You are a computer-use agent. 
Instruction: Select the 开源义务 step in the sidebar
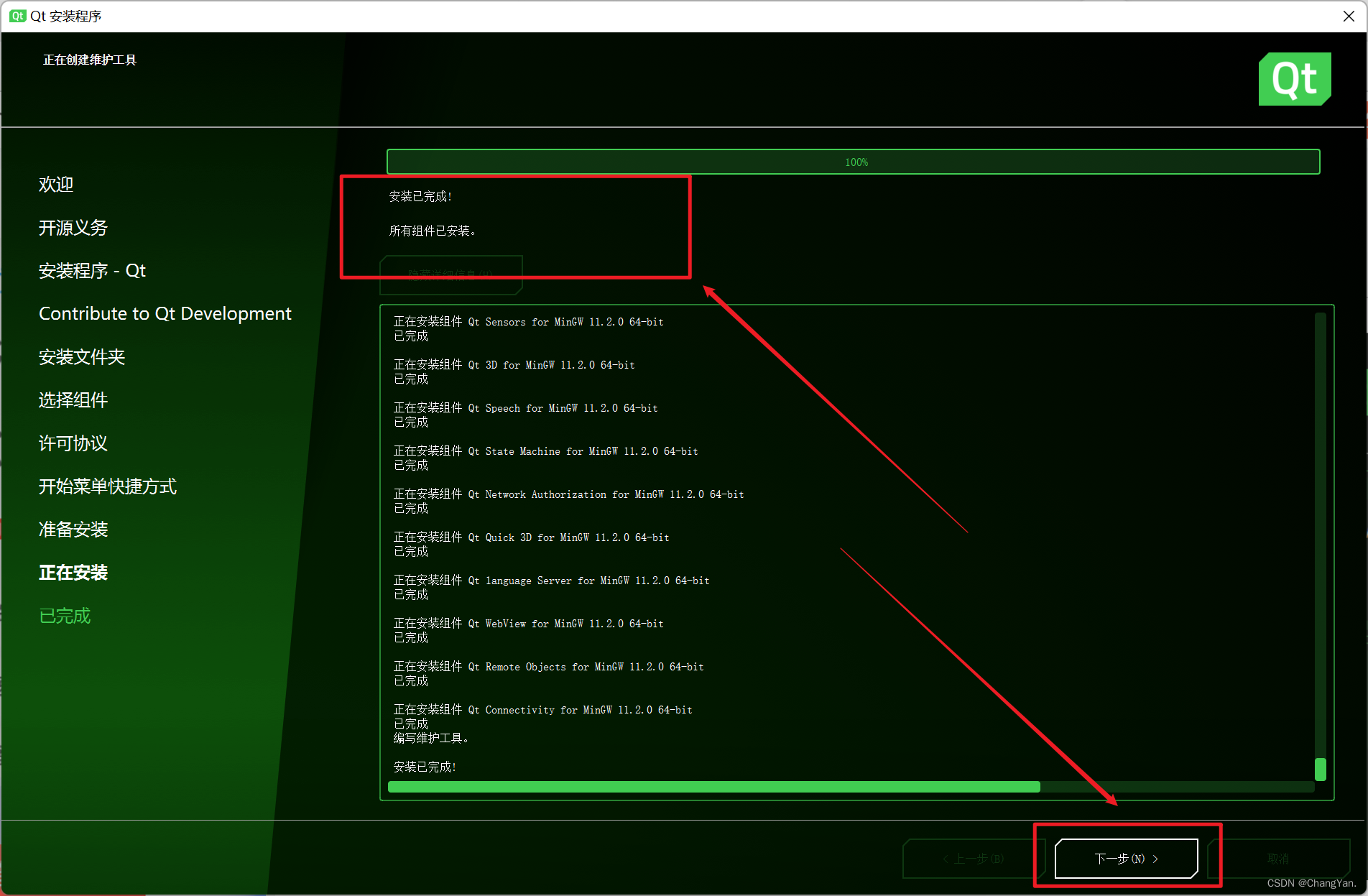coord(73,228)
